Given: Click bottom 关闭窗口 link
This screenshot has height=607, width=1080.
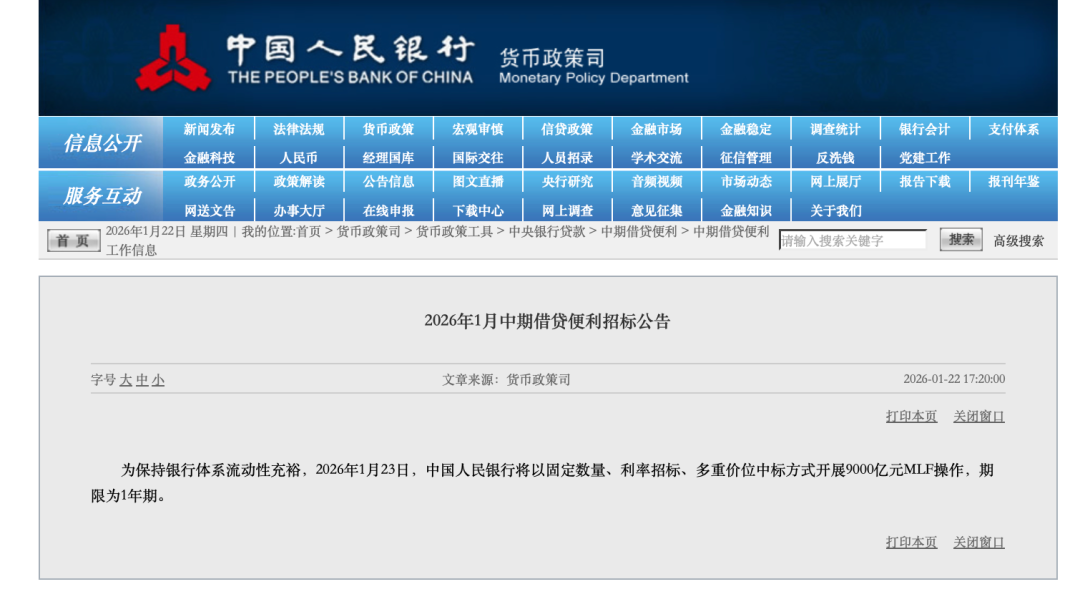Looking at the screenshot, I should click(979, 542).
